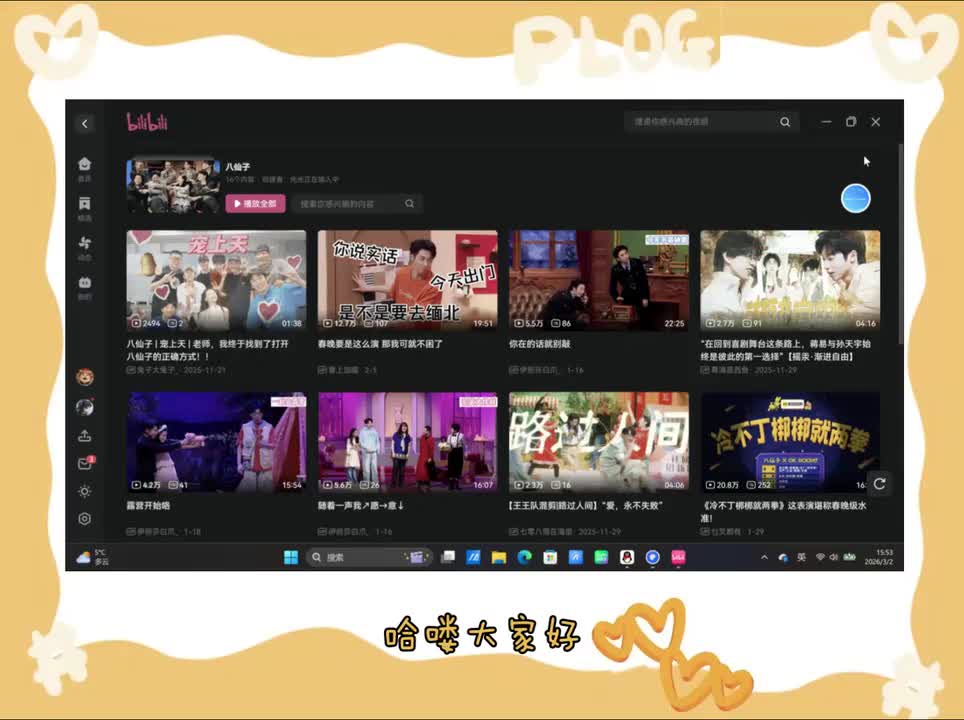
Task: Click the magnifier in collection search box
Action: pyautogui.click(x=409, y=204)
